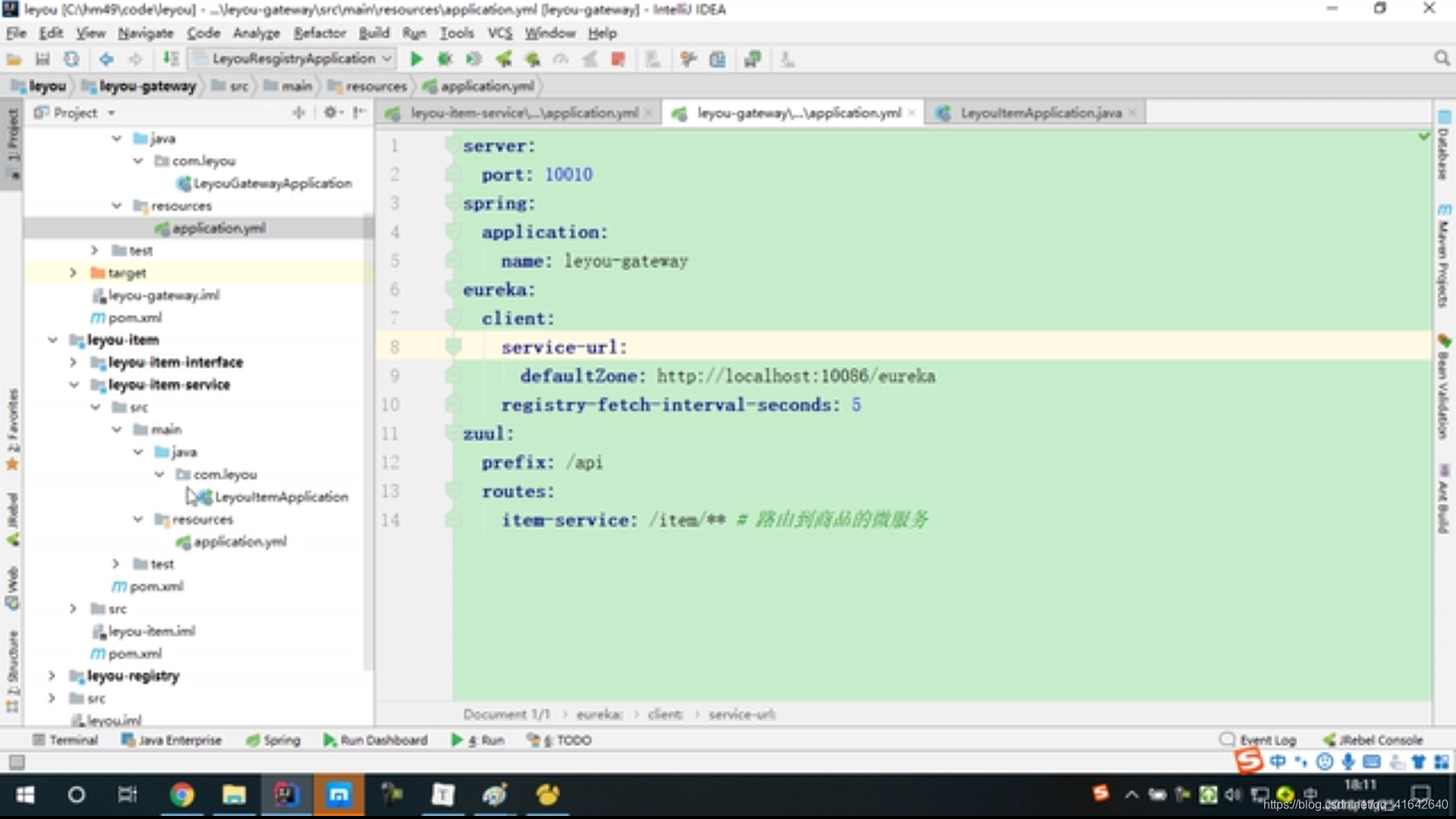Viewport: 1456px width, 819px height.
Task: Open the TODO tool window
Action: pos(559,739)
